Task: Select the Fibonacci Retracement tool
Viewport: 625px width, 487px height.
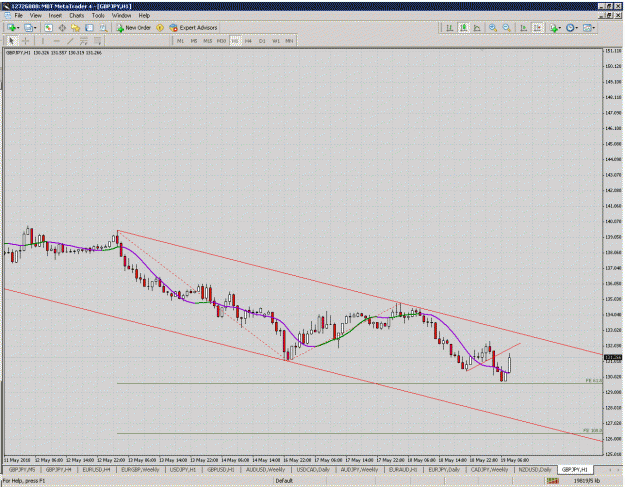Action: (97, 41)
